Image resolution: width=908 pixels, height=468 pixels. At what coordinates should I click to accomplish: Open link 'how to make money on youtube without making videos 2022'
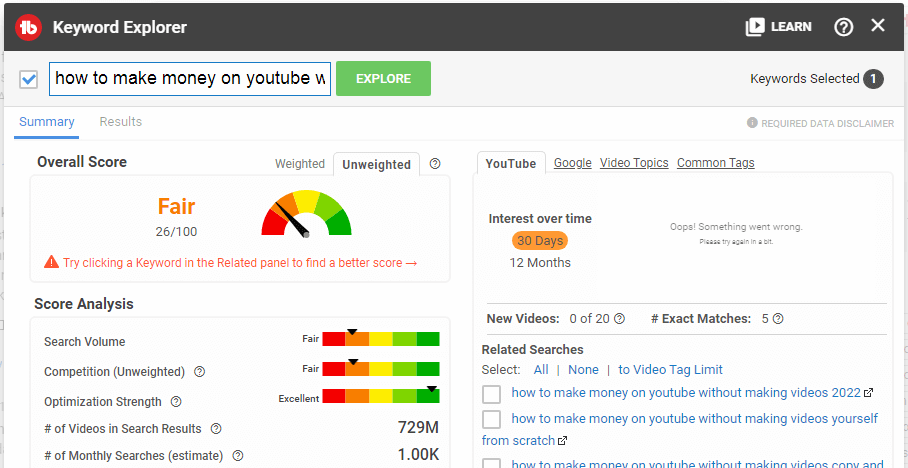pyautogui.click(x=686, y=393)
